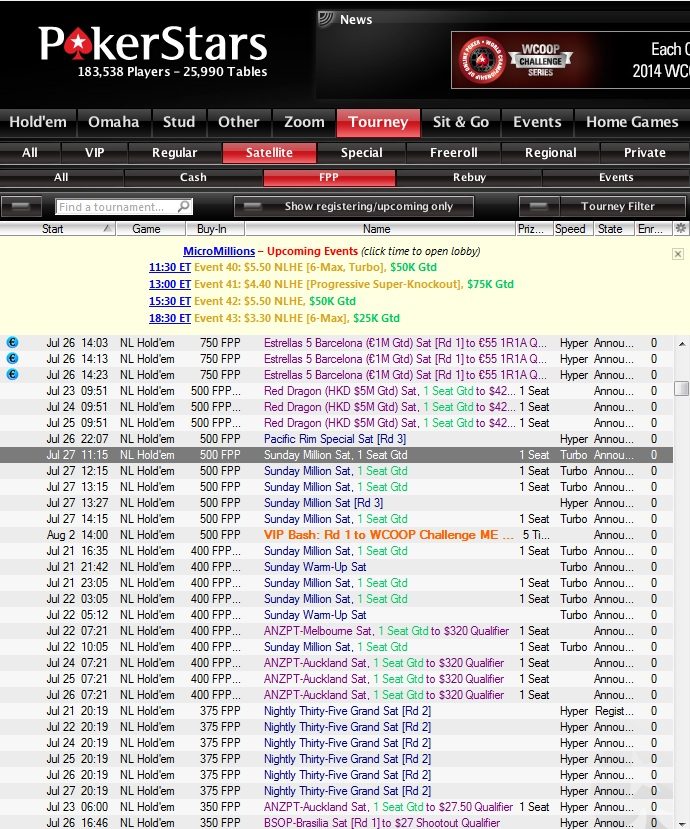Switch to the Hold'em tab
Screen dimensions: 690x829
click(x=38, y=122)
